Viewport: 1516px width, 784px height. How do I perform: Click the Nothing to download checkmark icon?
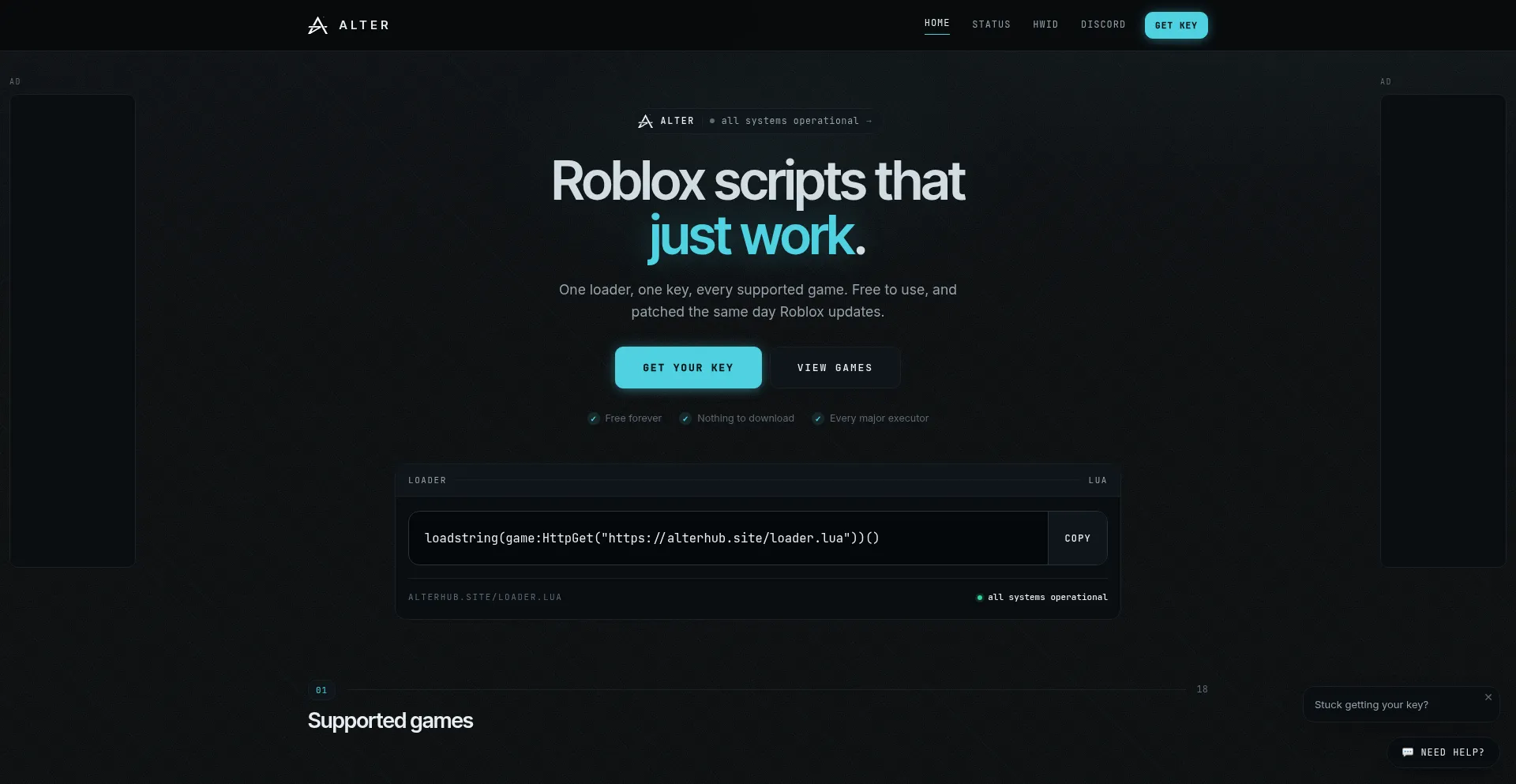point(685,418)
